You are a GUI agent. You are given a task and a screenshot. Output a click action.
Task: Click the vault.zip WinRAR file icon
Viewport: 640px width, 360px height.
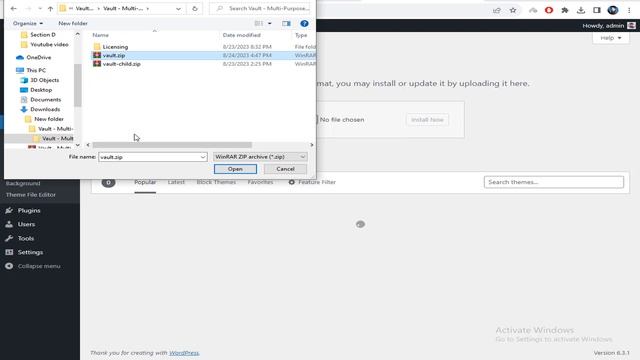pyautogui.click(x=97, y=55)
